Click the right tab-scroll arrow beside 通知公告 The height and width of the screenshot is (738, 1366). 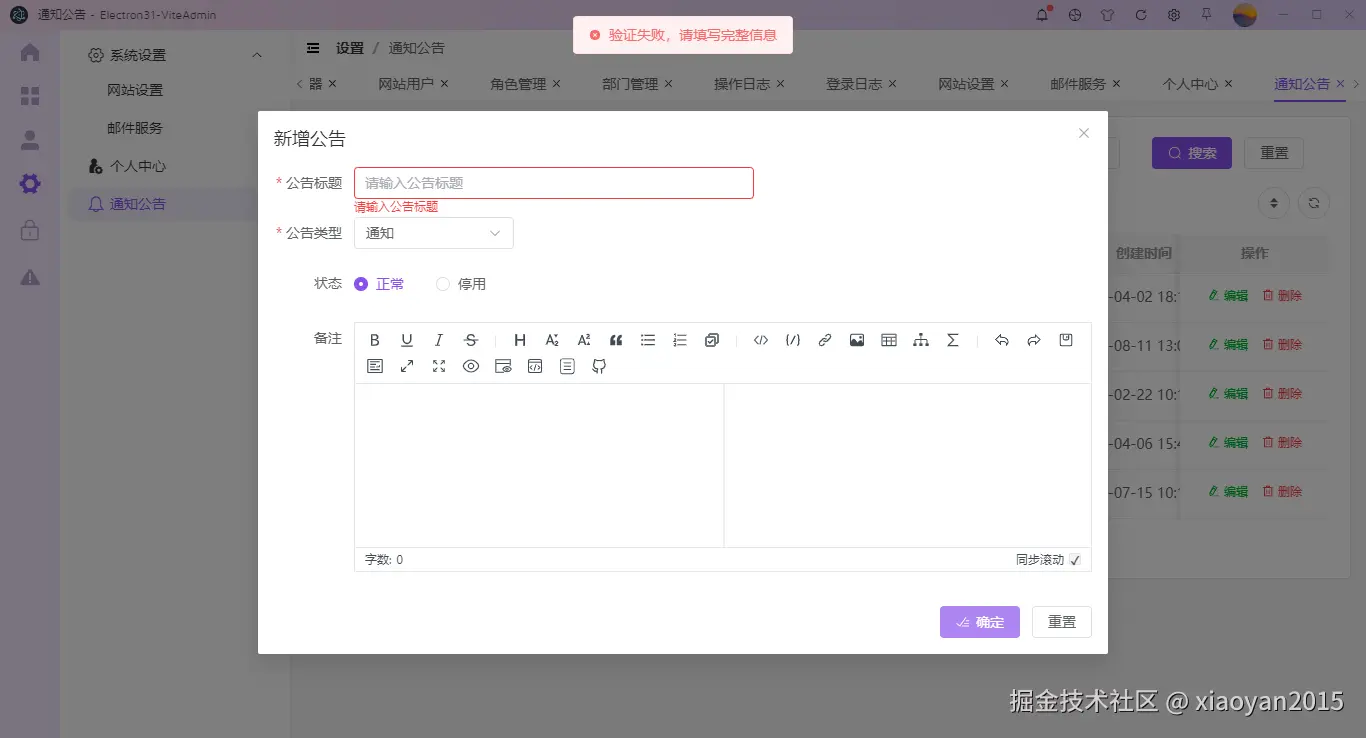pos(1356,84)
